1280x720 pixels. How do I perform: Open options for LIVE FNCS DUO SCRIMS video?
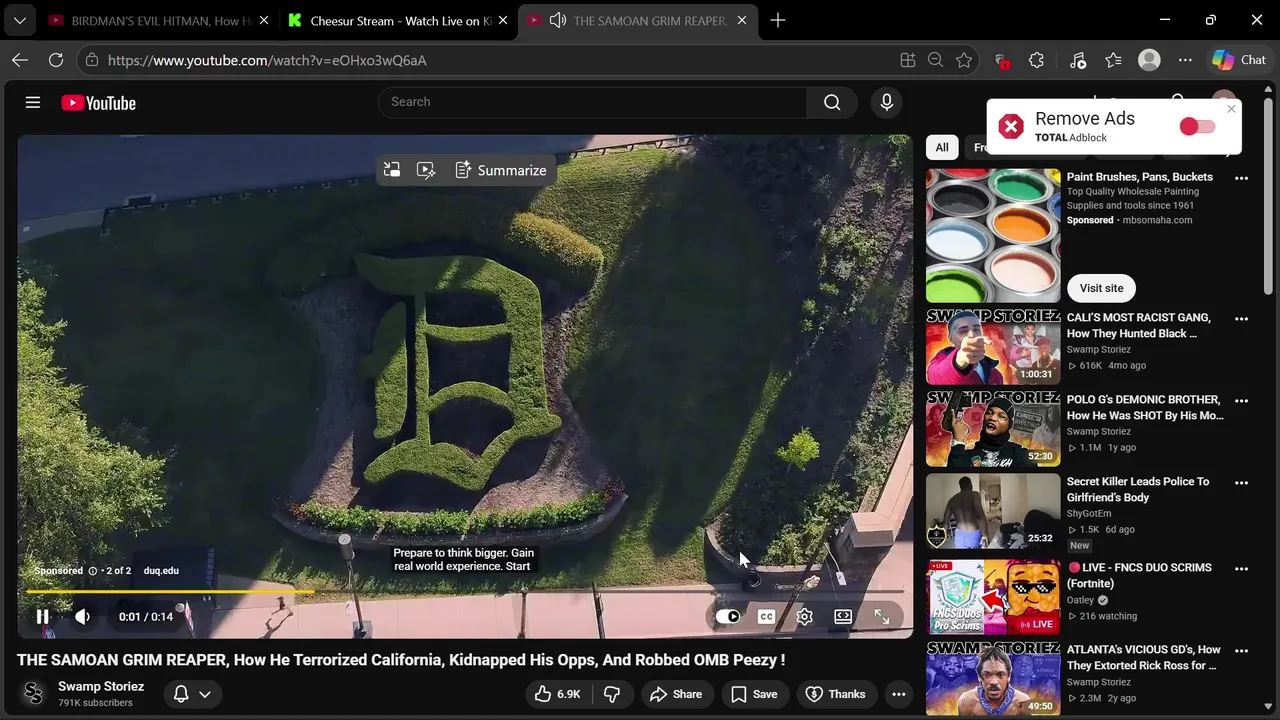pyautogui.click(x=1241, y=569)
